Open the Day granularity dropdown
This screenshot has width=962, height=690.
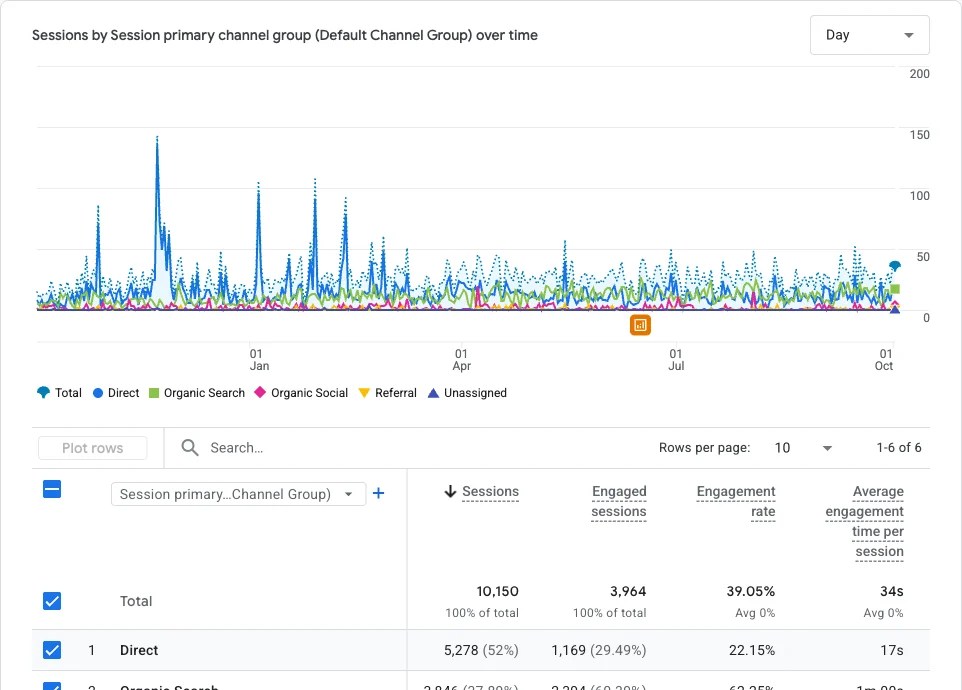[869, 35]
